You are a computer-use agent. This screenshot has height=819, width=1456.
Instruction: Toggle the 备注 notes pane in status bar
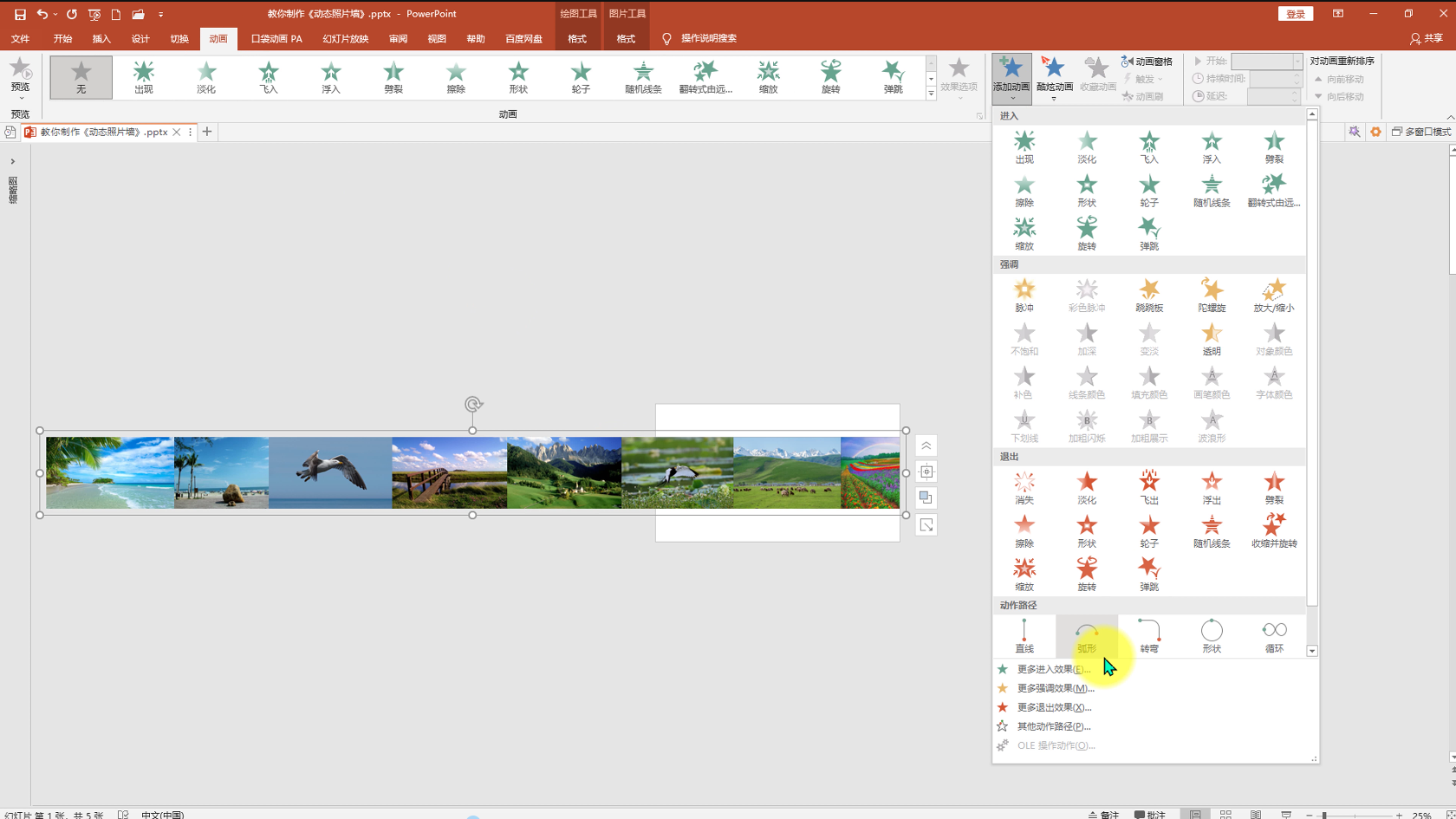(x=1103, y=815)
